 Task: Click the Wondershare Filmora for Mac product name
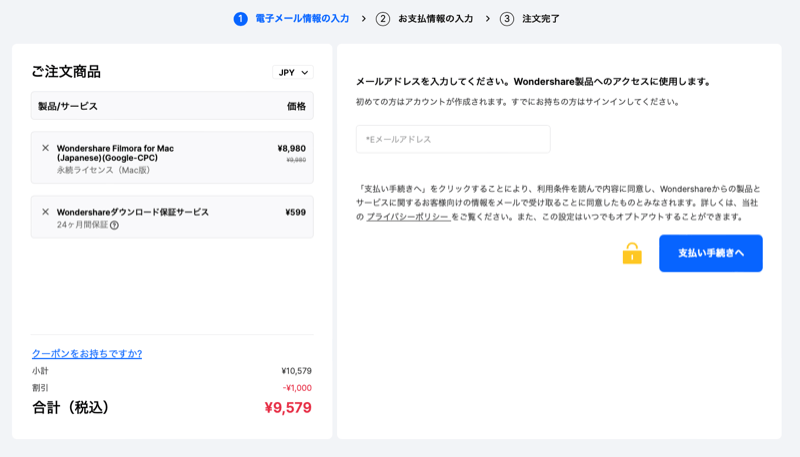[x=115, y=153]
